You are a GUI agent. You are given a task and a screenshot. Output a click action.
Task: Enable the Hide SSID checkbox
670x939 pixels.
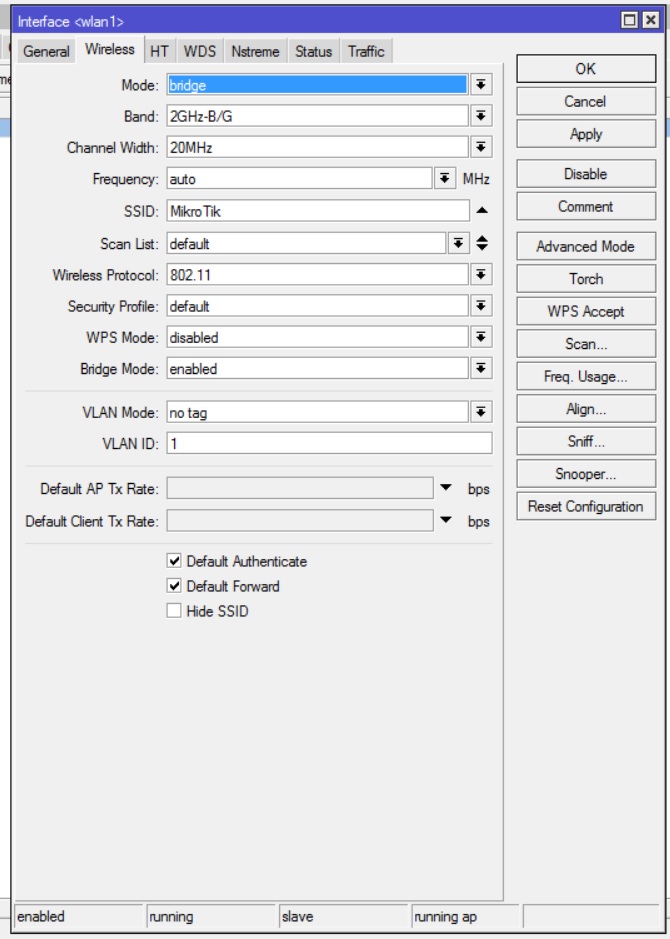point(174,611)
